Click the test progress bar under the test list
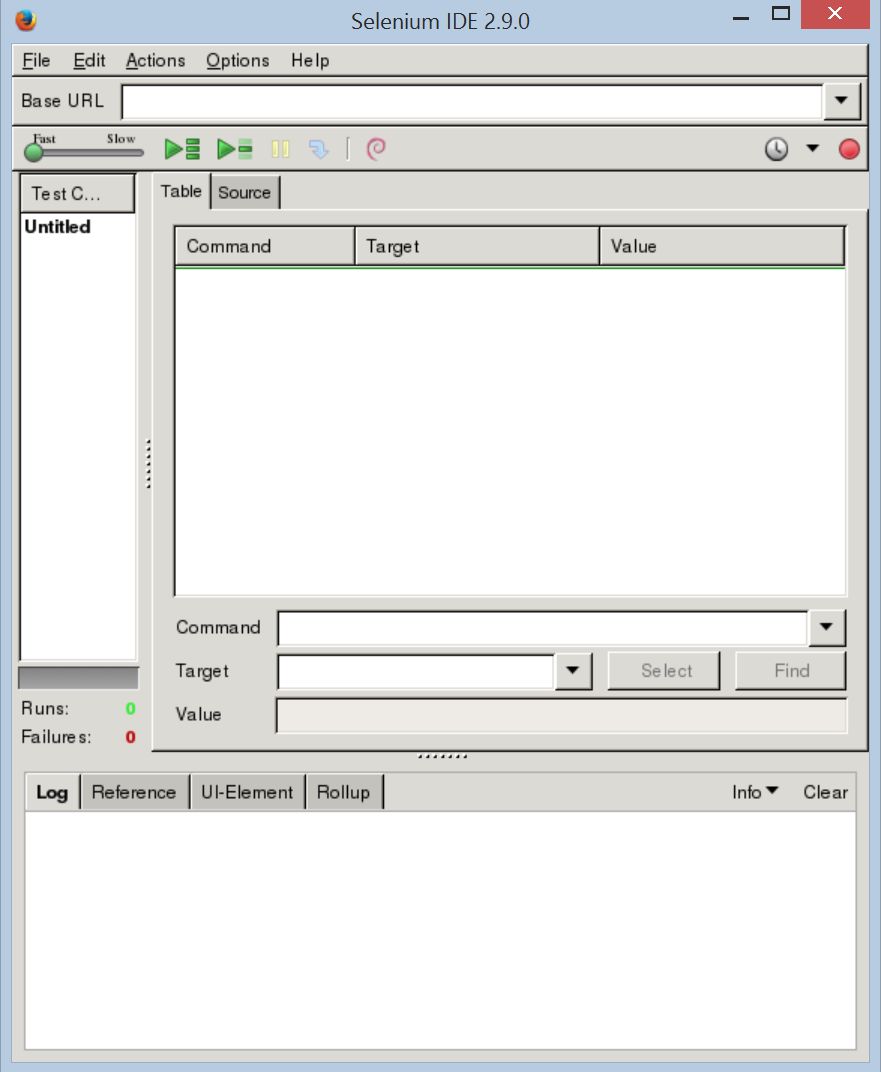The width and height of the screenshot is (881, 1072). (x=78, y=678)
